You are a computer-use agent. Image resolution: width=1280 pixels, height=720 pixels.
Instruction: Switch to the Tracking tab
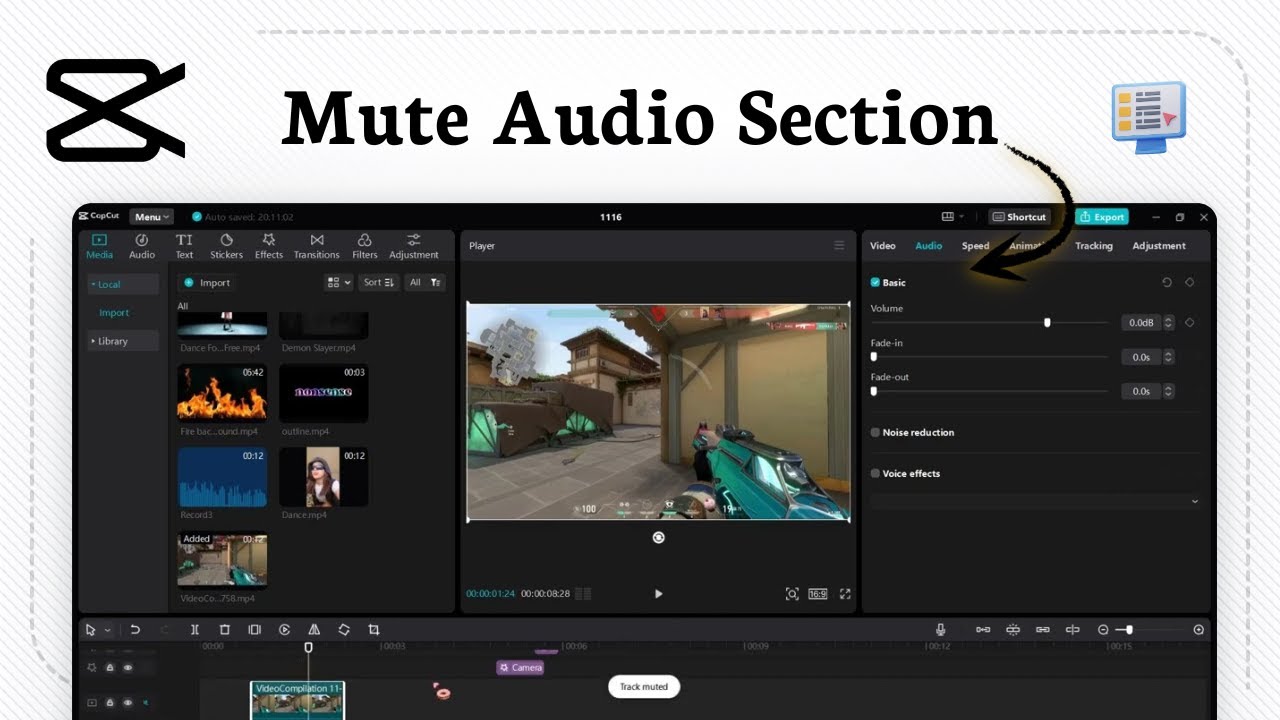click(1094, 246)
